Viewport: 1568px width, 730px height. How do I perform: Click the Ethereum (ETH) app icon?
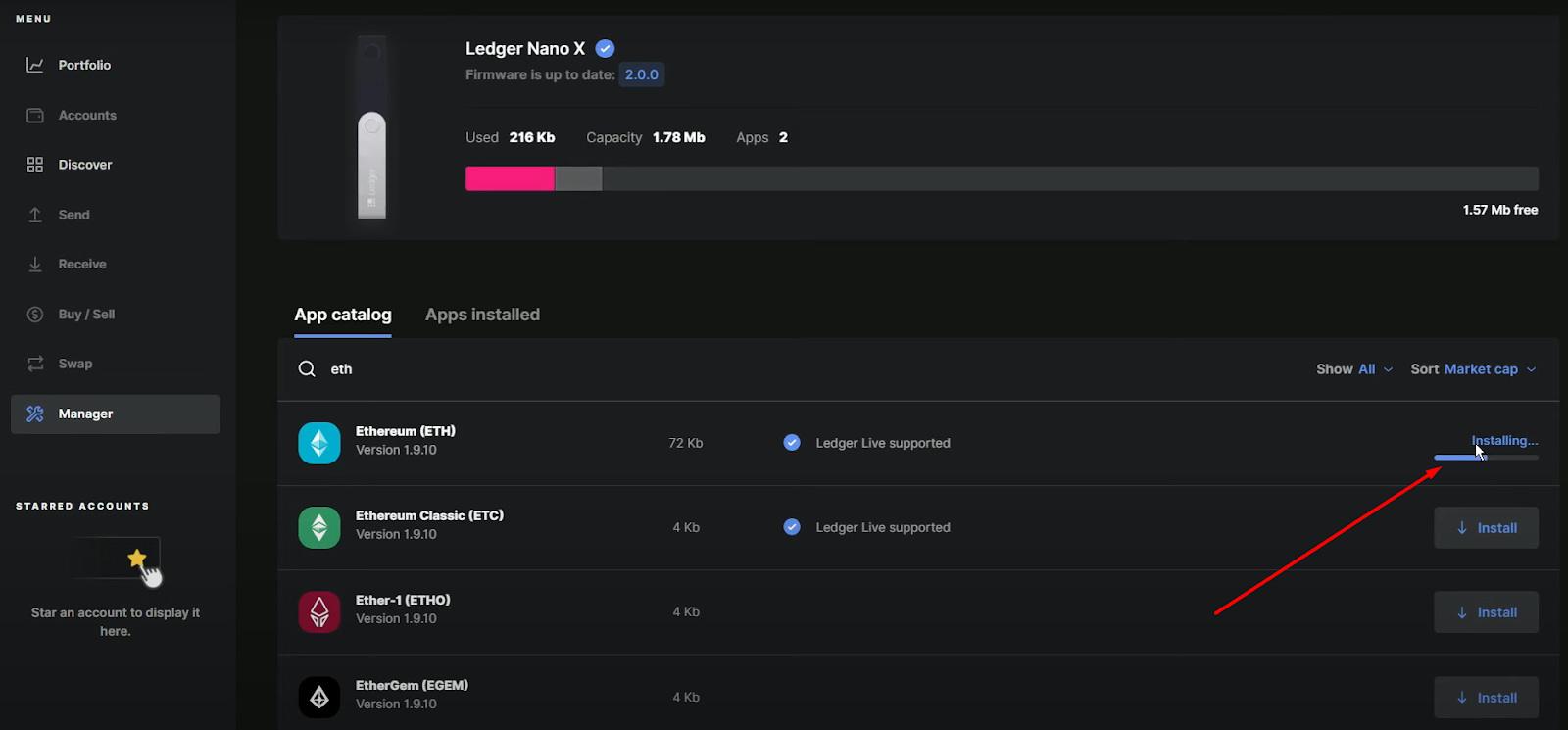[x=319, y=443]
